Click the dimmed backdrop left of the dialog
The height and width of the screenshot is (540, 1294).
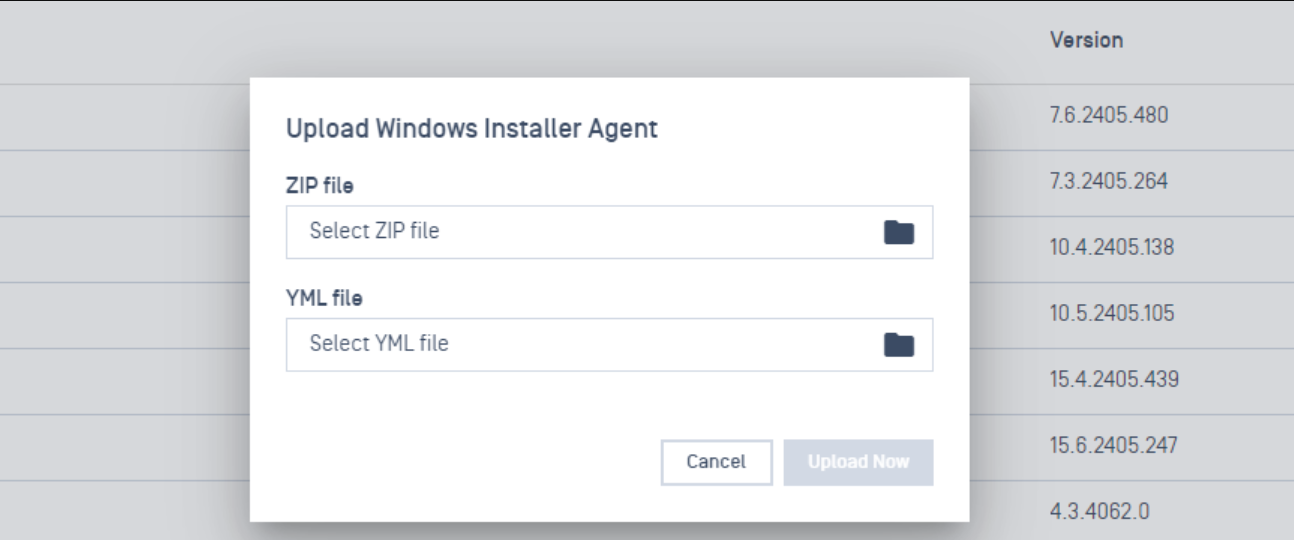(x=120, y=300)
